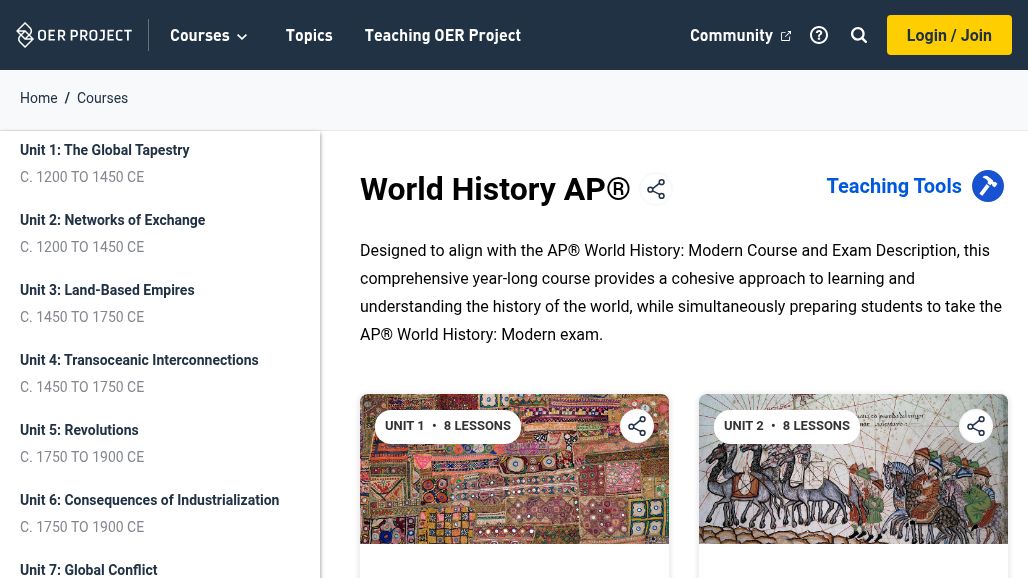Screen dimensions: 1028x578
Task: Click the UNIT 2 • 8 LESSONS badge
Action: (x=787, y=426)
